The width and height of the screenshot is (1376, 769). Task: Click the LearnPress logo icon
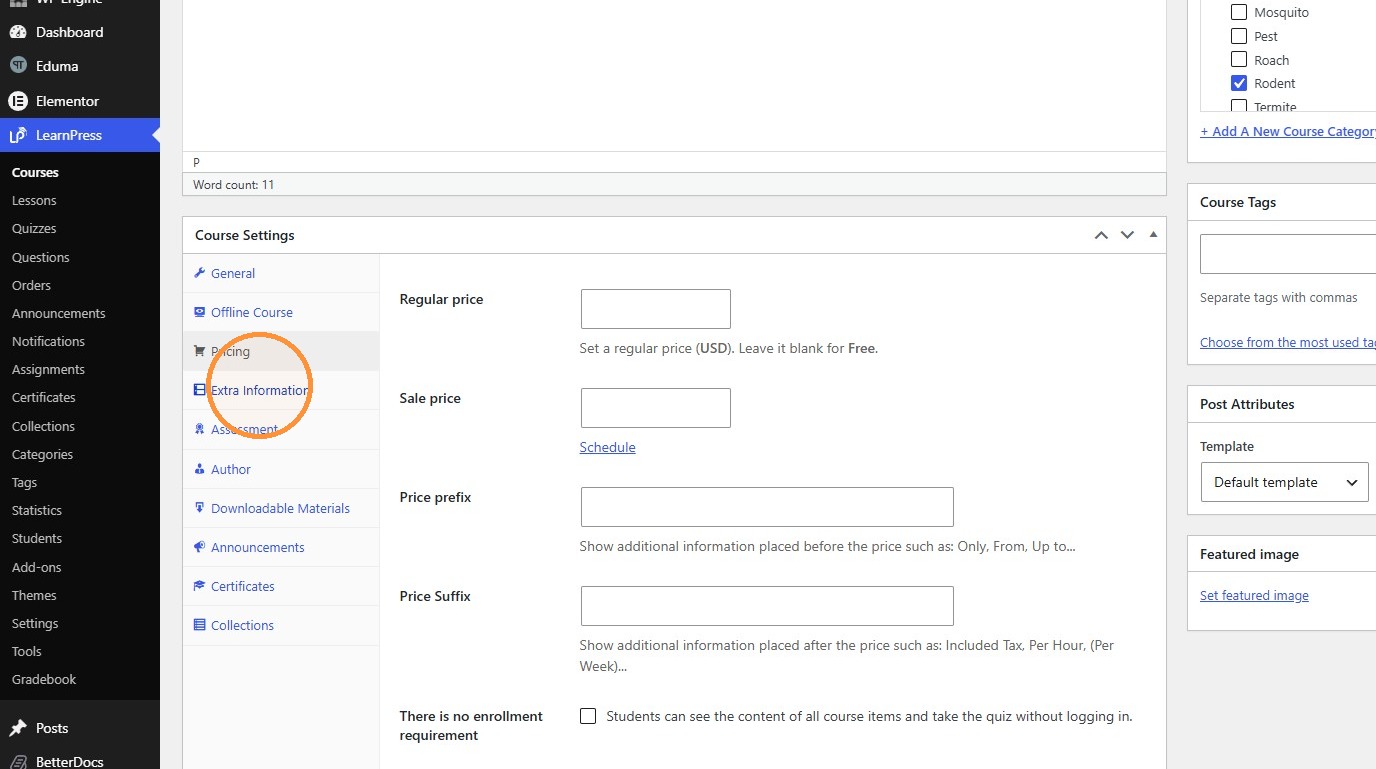click(x=18, y=135)
